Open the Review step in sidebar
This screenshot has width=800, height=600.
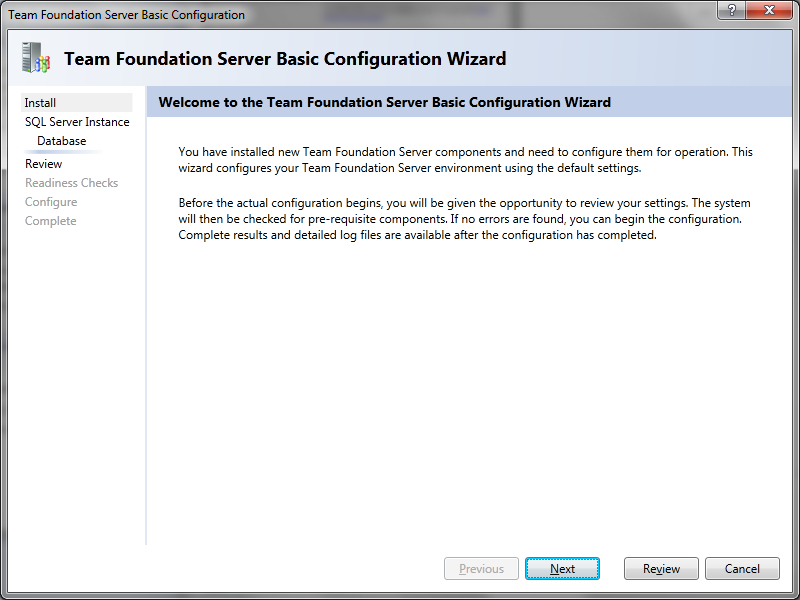[43, 164]
